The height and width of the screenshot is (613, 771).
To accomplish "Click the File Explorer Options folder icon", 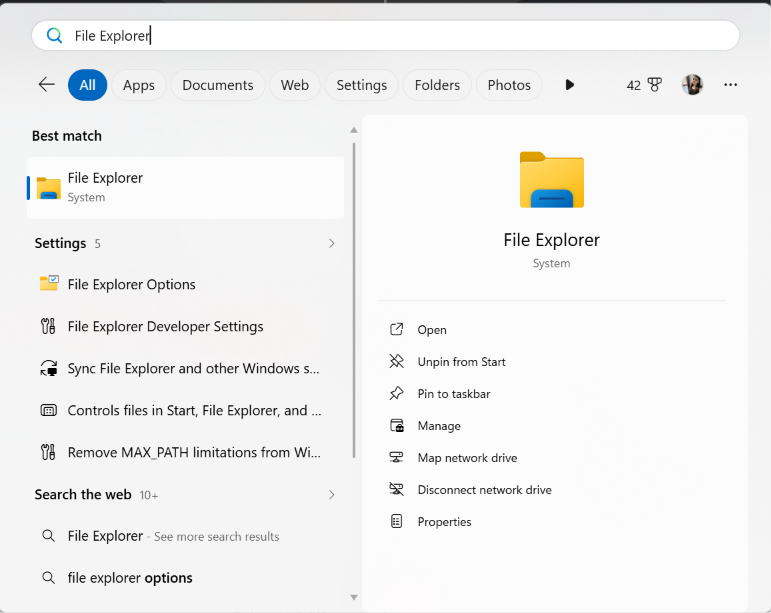I will click(49, 283).
